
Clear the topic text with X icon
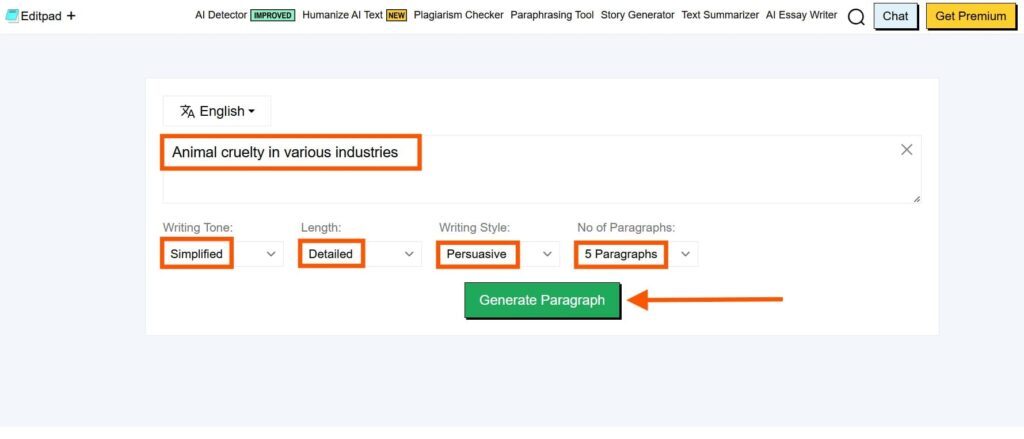[x=906, y=150]
